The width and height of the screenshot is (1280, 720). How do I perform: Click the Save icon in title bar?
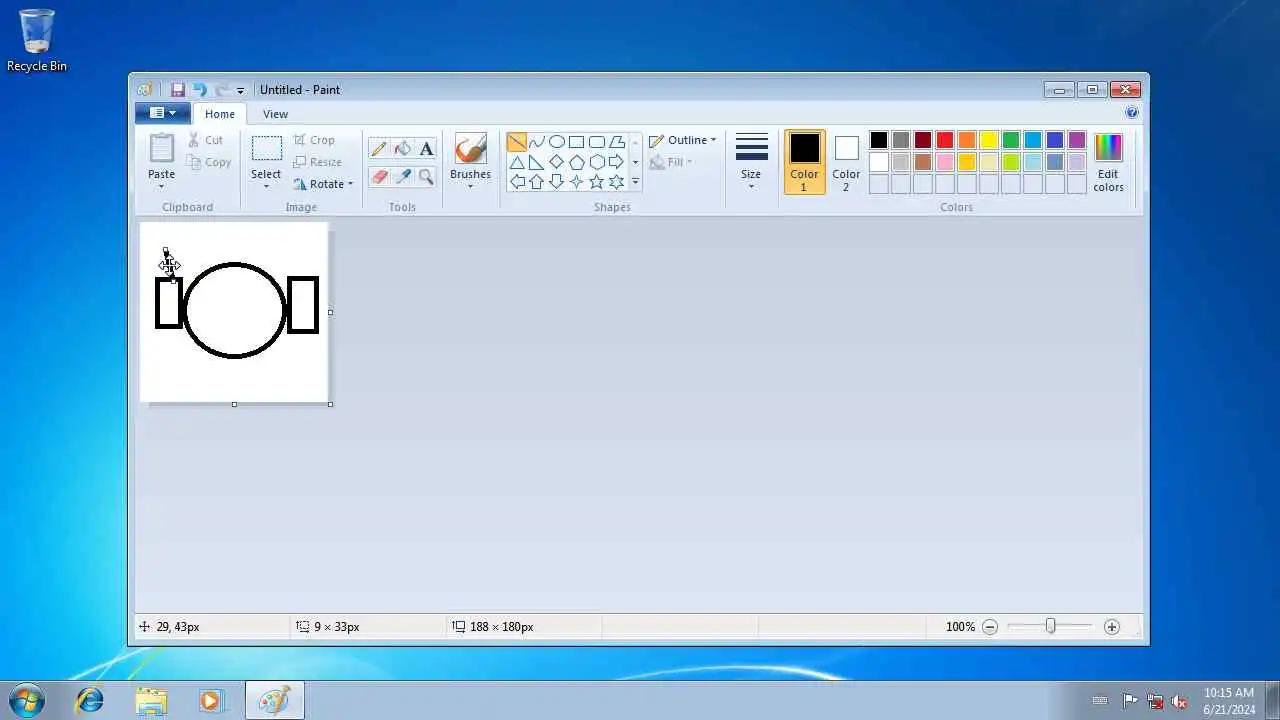click(178, 90)
